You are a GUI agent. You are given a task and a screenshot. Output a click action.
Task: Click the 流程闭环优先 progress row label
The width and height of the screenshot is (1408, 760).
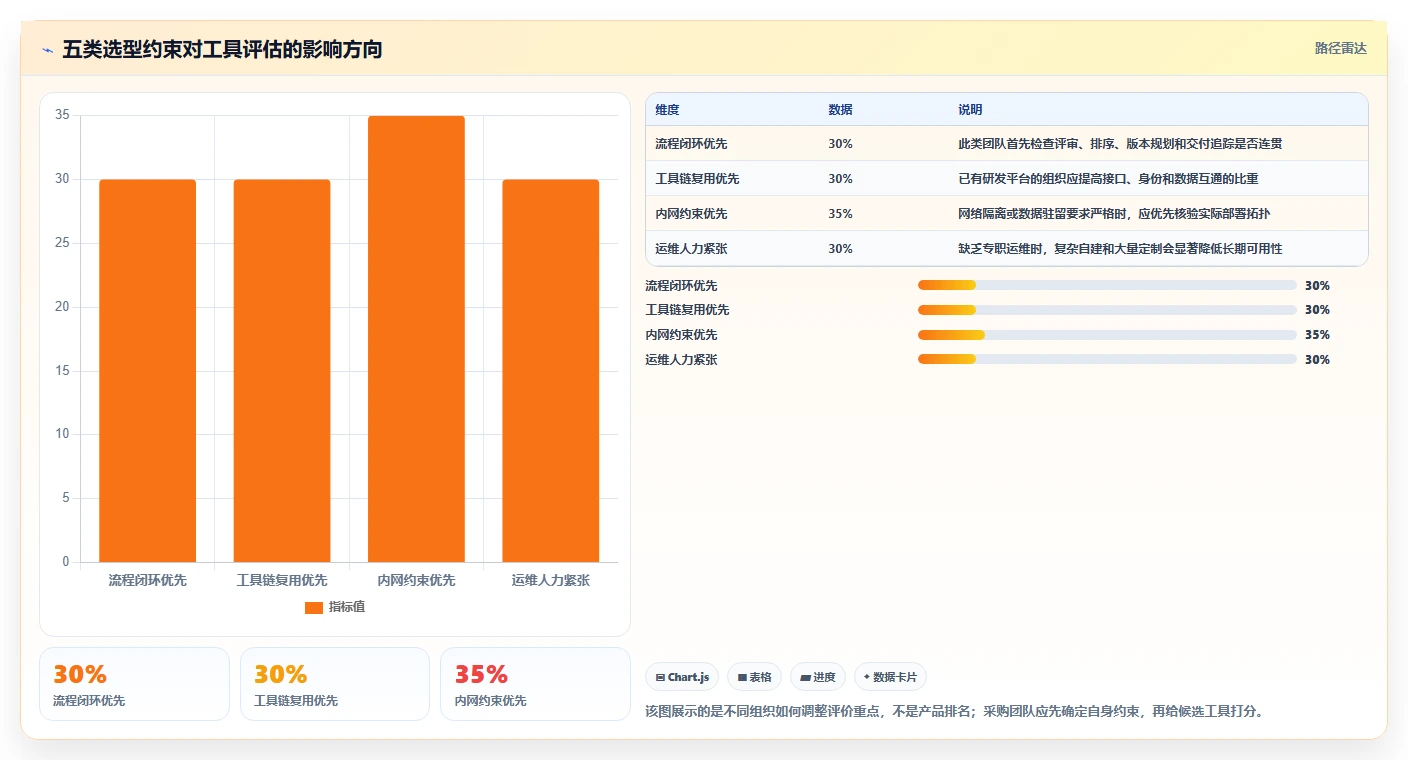681,286
